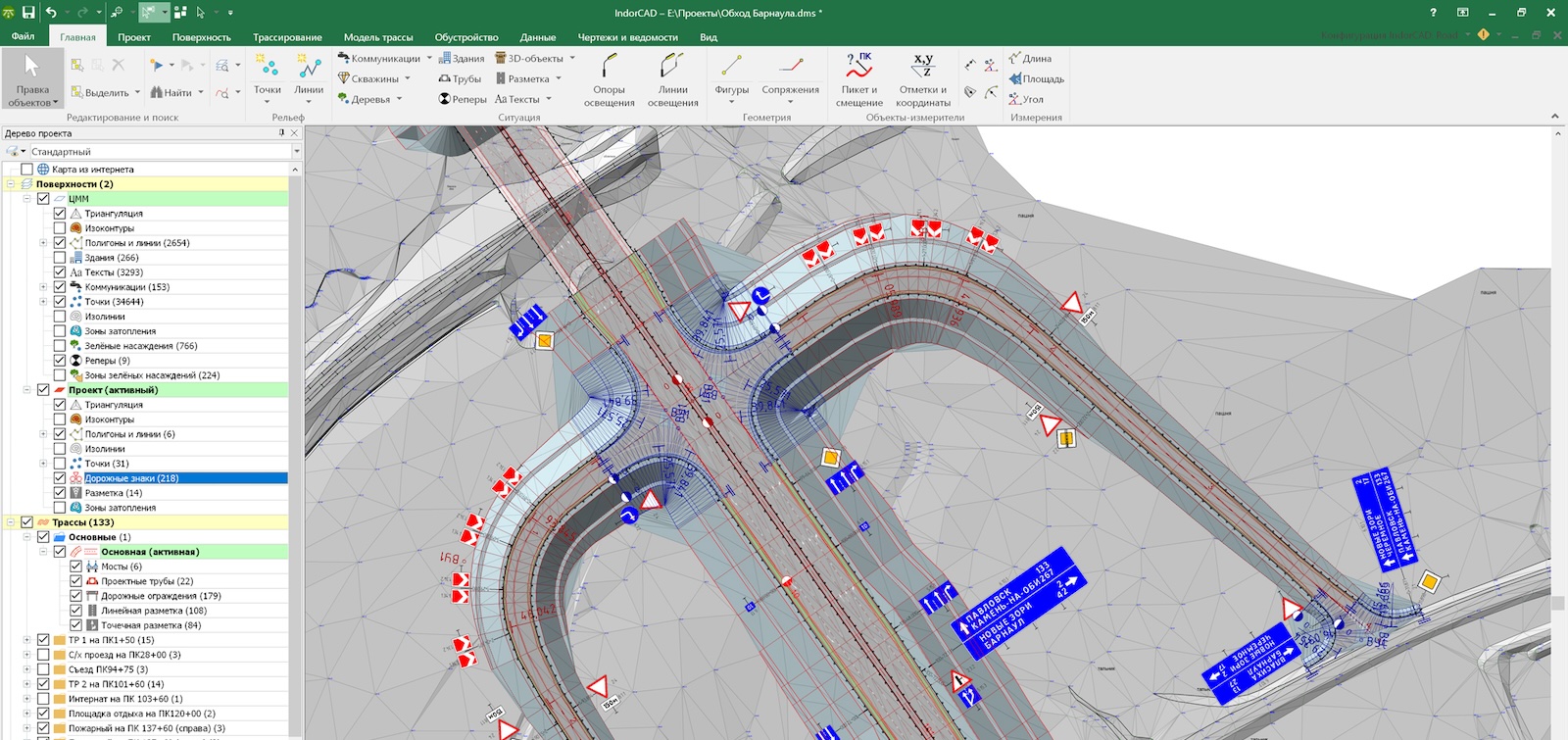Collapse the Трассы (133) tree node
The width and height of the screenshot is (1568, 740).
11,522
